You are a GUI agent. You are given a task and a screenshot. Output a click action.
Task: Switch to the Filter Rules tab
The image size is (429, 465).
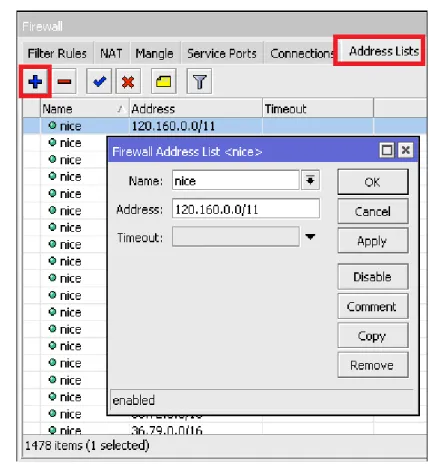[57, 53]
